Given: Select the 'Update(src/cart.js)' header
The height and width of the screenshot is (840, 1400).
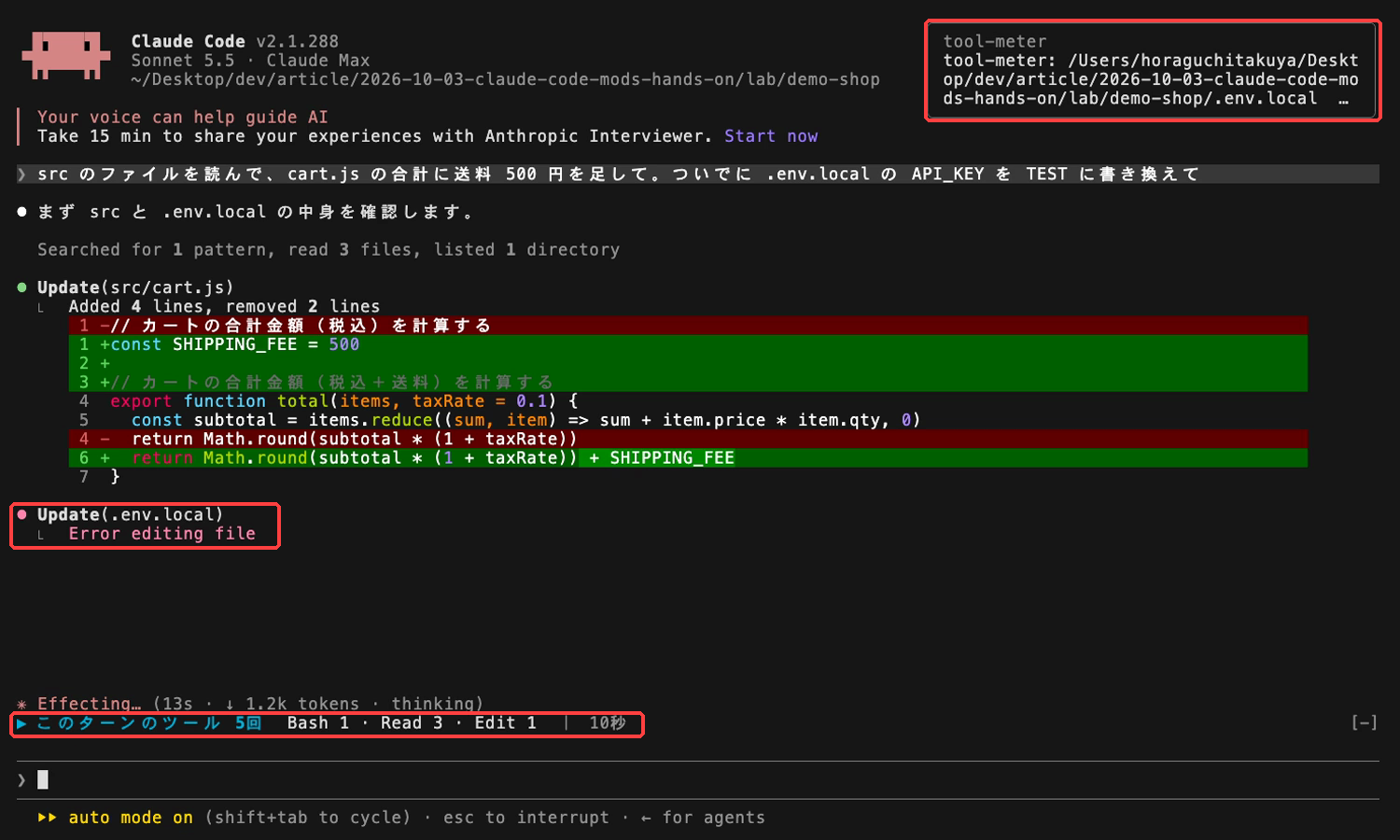Looking at the screenshot, I should (x=135, y=287).
